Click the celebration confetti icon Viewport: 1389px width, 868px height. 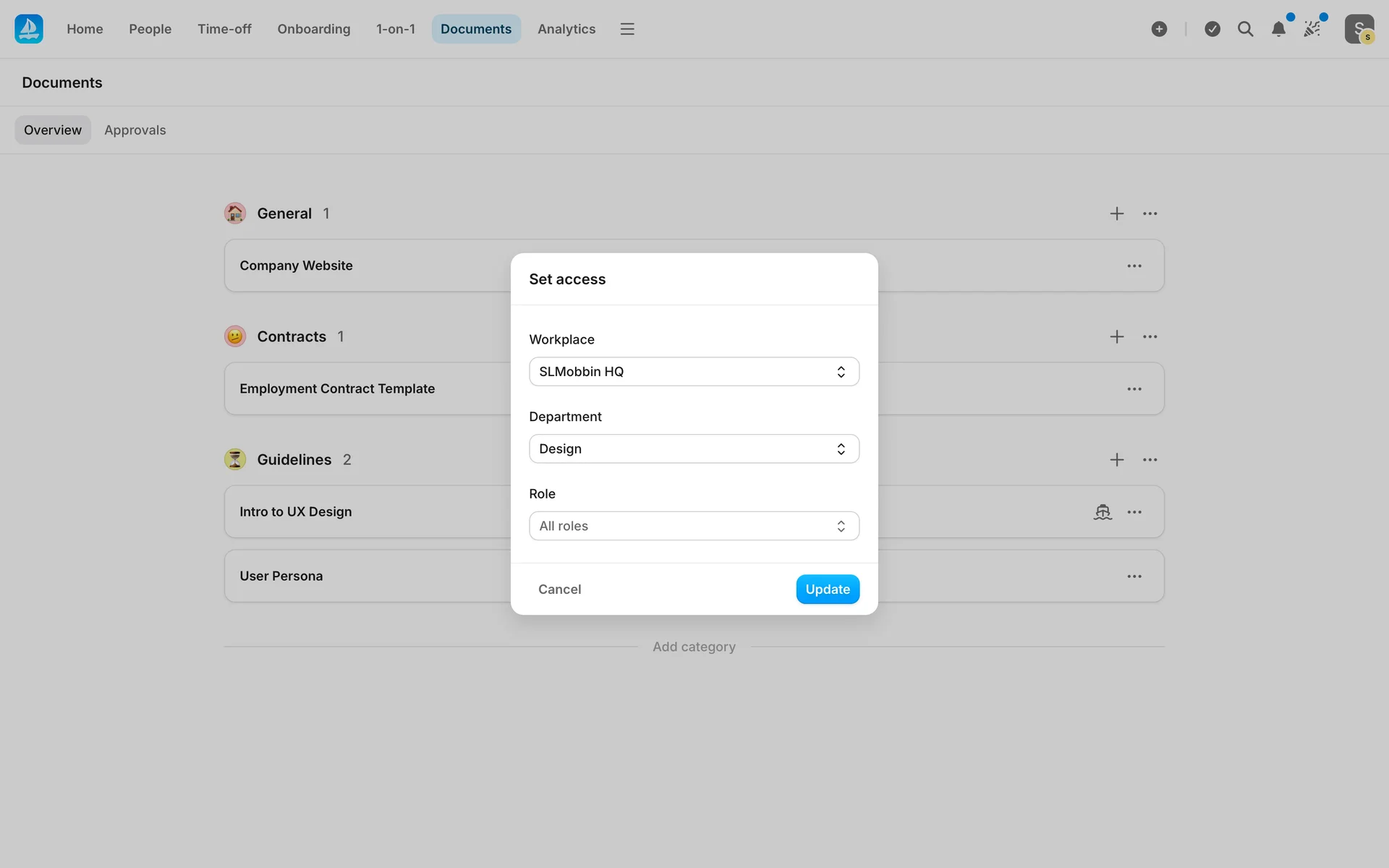click(x=1312, y=29)
